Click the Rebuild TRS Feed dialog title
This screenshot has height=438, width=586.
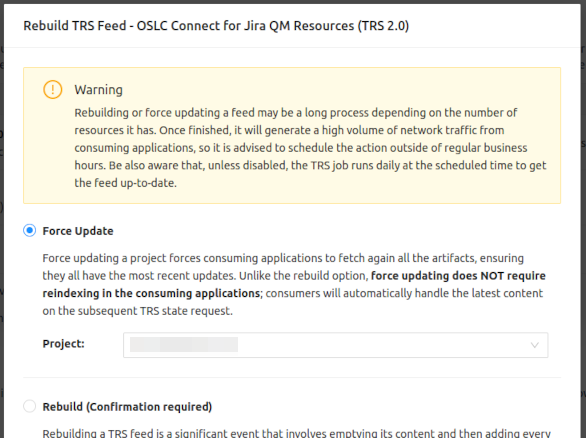[x=216, y=26]
